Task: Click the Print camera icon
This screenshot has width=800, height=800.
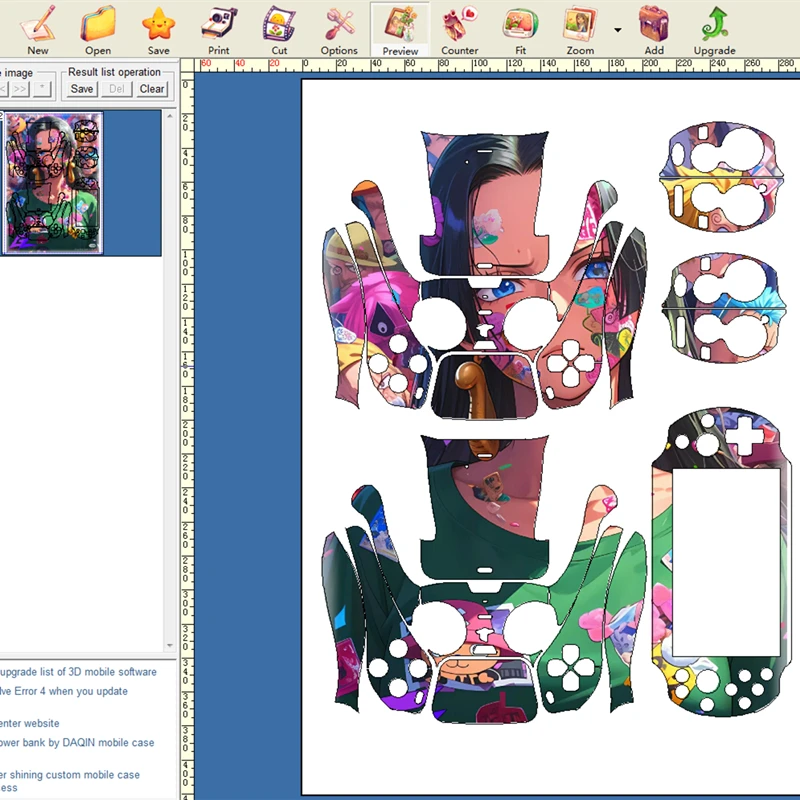Action: 218,30
